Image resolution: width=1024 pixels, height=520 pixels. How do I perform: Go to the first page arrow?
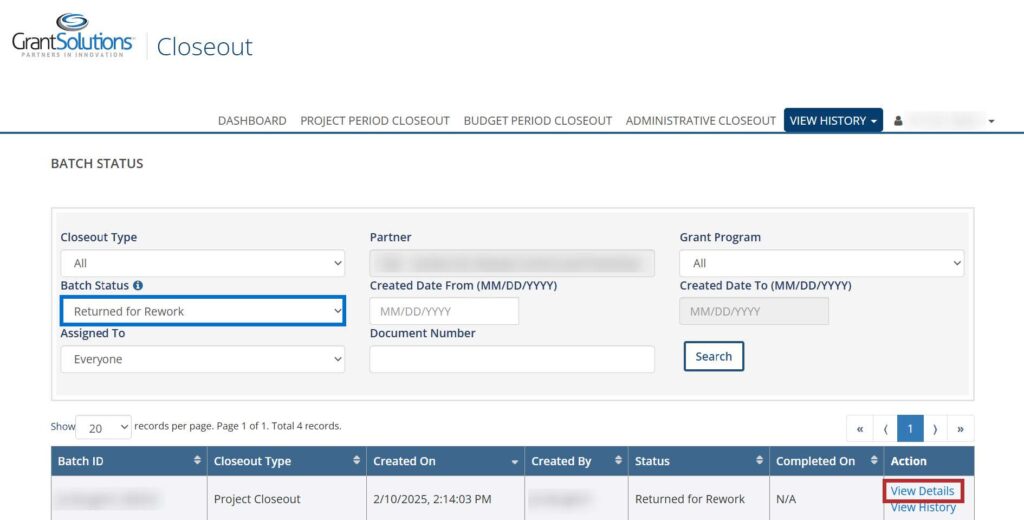coord(860,429)
